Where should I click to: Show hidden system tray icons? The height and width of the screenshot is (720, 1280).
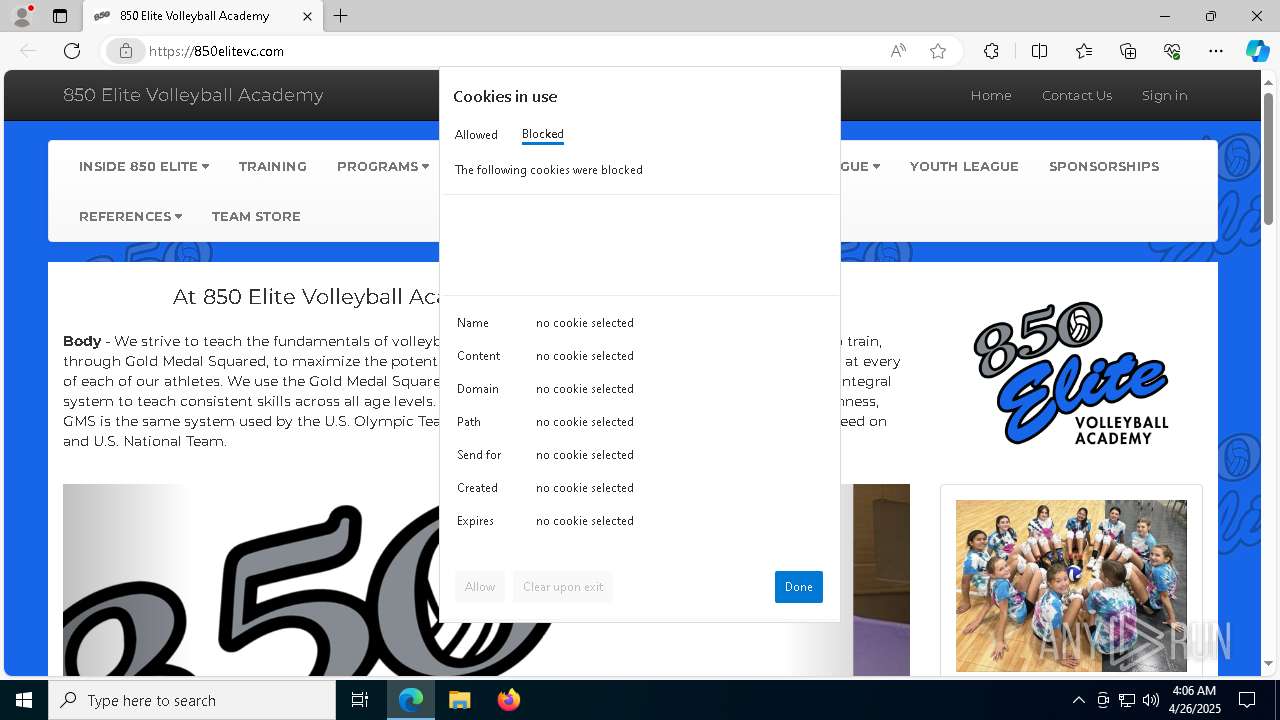coord(1078,700)
